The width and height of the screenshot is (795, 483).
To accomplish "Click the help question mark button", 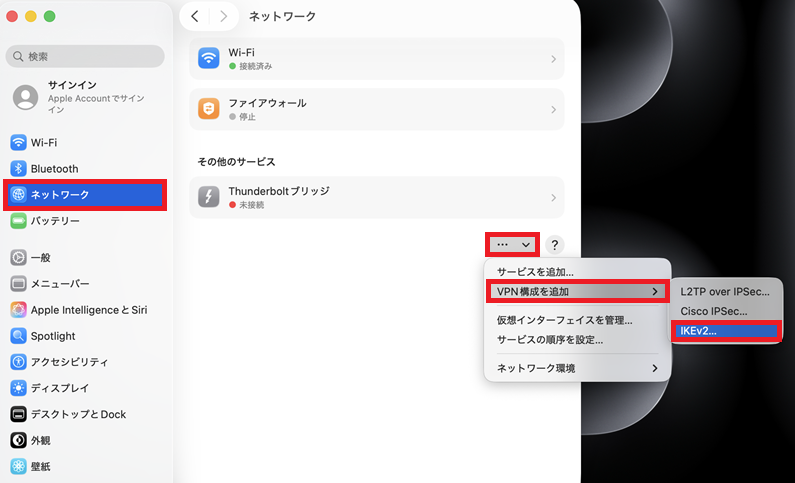I will point(555,245).
